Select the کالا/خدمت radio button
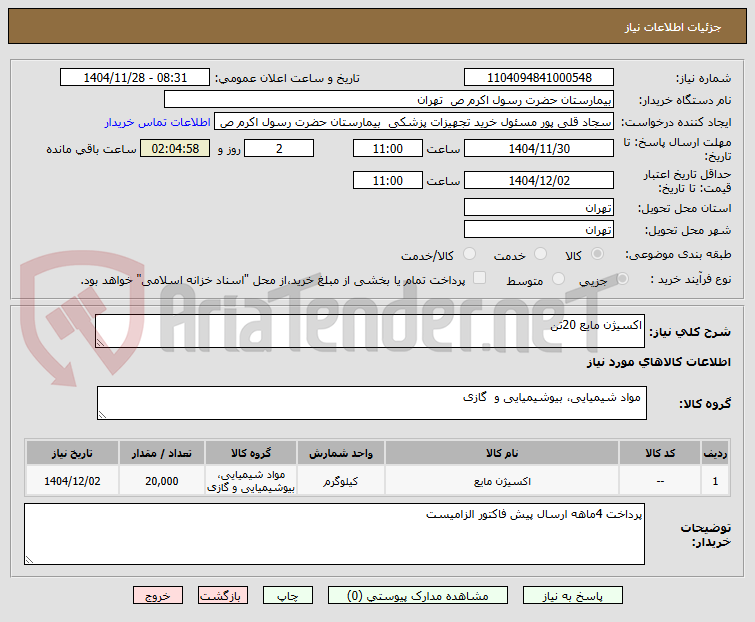Image resolution: width=755 pixels, height=622 pixels. [x=469, y=254]
